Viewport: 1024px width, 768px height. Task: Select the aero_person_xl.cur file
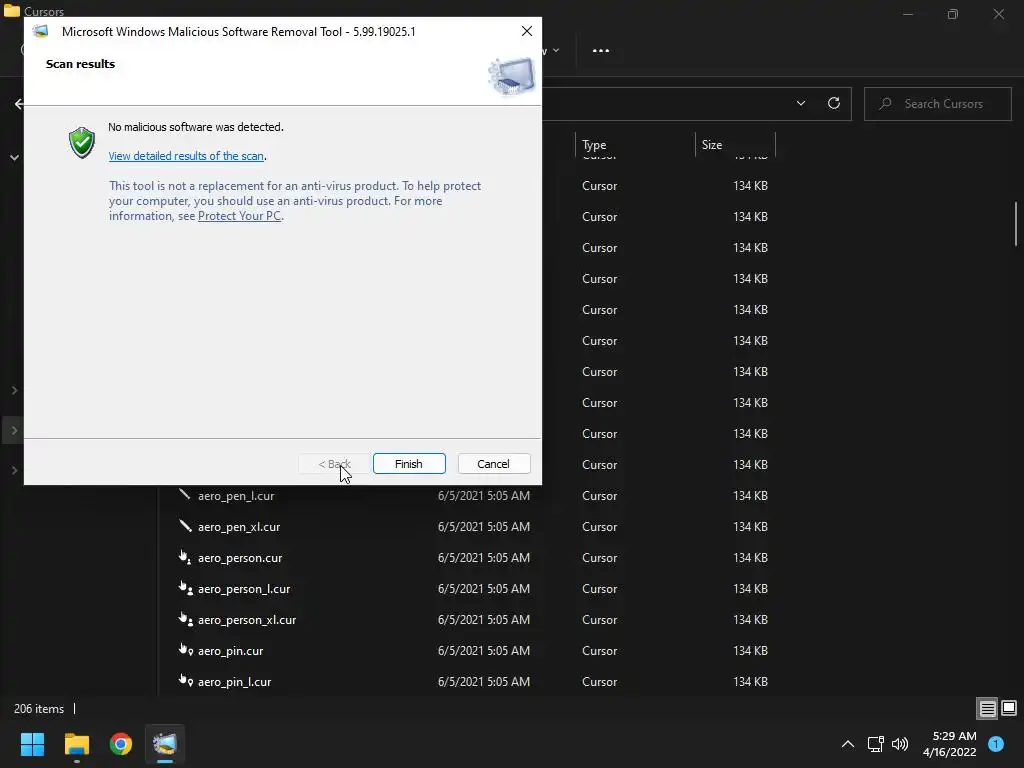tap(247, 620)
